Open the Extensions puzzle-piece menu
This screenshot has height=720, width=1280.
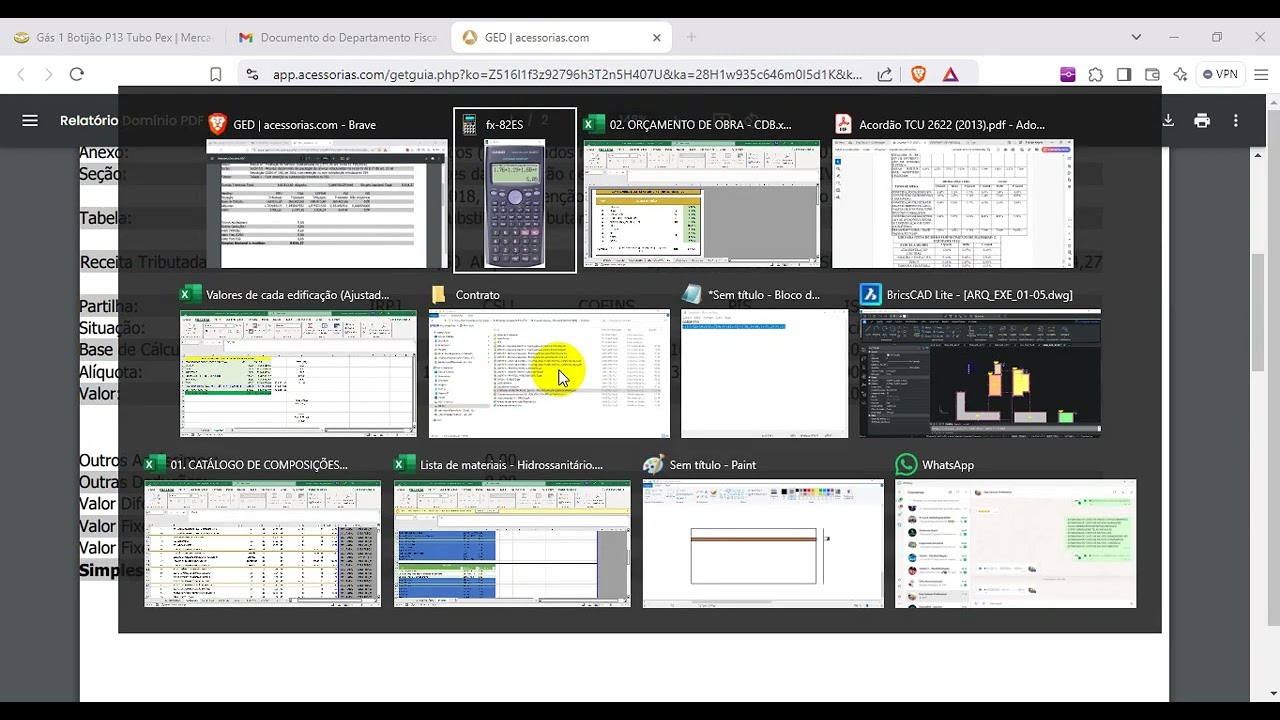[x=1096, y=74]
